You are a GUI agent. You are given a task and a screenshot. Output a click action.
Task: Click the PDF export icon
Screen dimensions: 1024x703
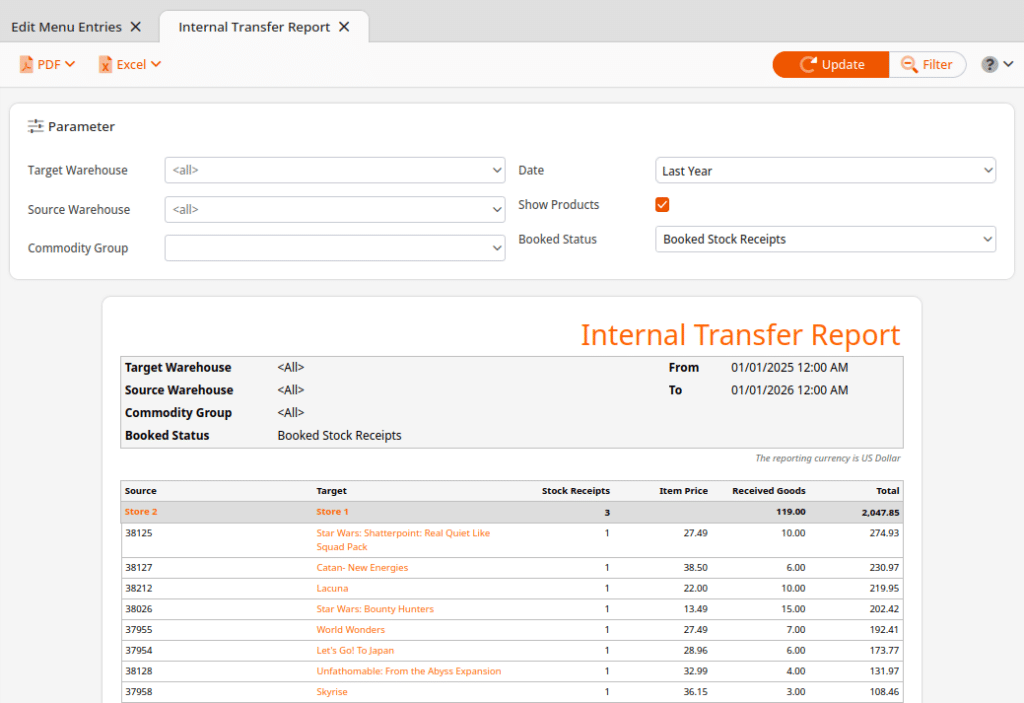[26, 64]
